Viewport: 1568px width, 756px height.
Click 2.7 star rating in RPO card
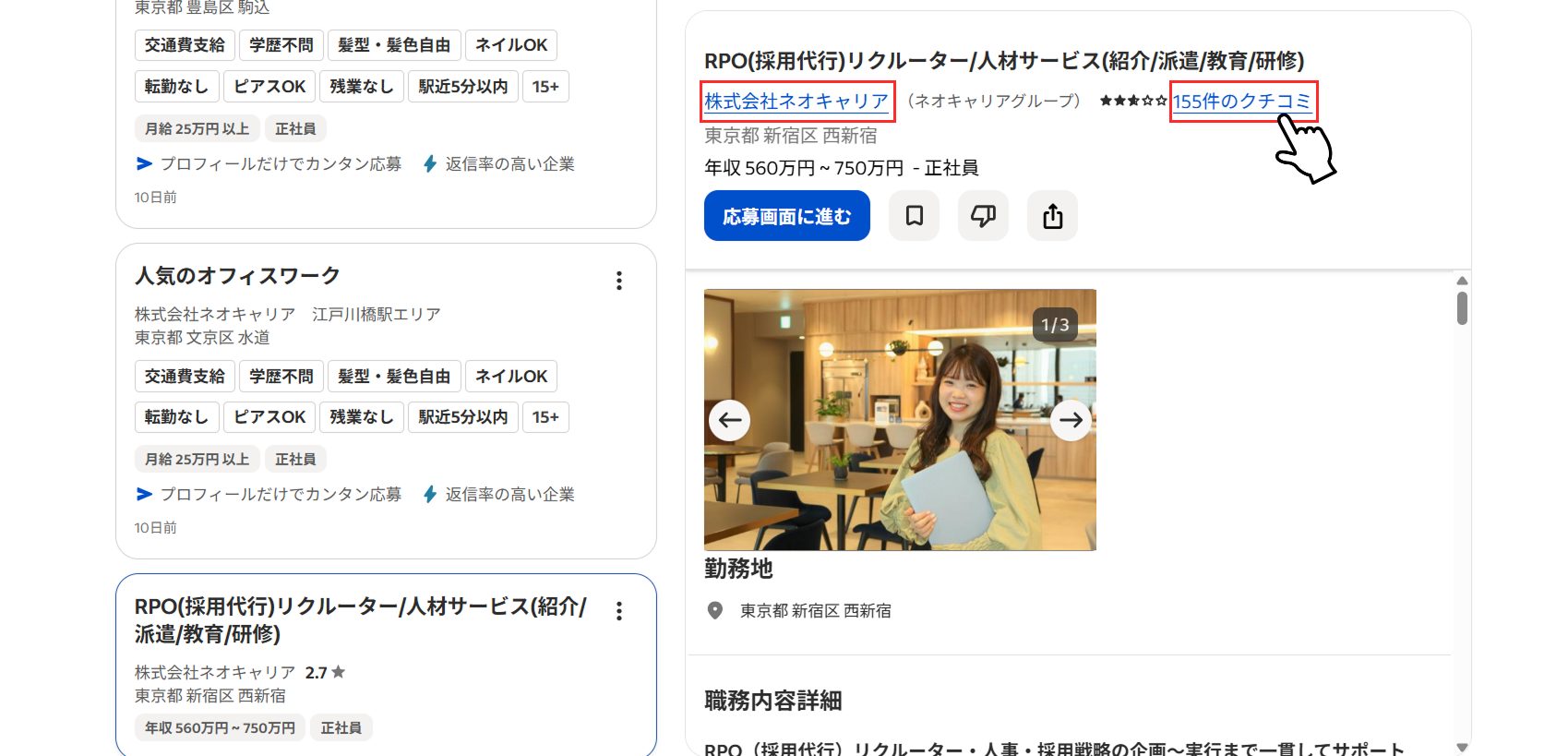325,672
